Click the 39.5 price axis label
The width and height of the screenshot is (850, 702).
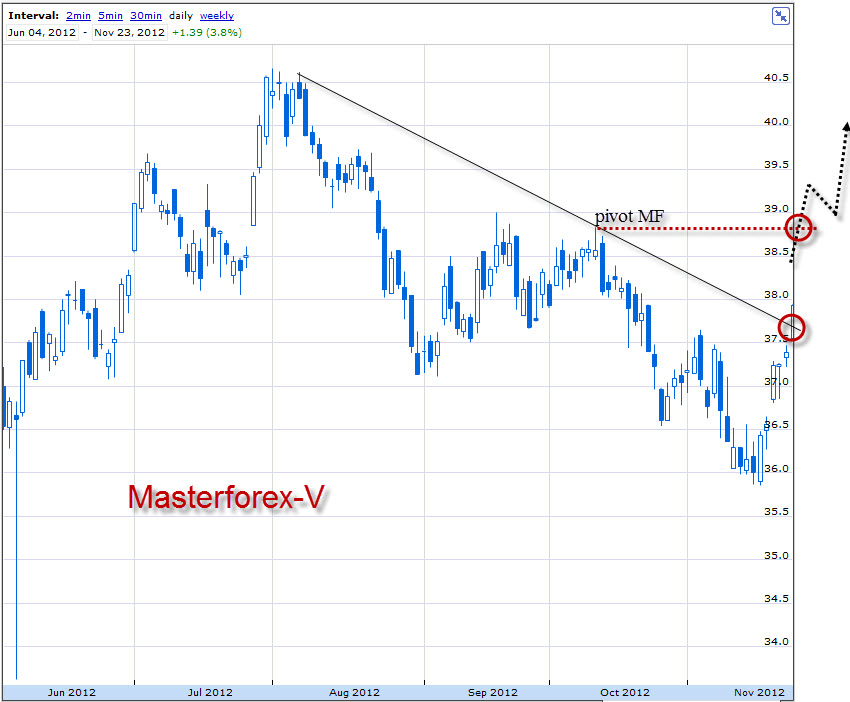click(x=776, y=164)
